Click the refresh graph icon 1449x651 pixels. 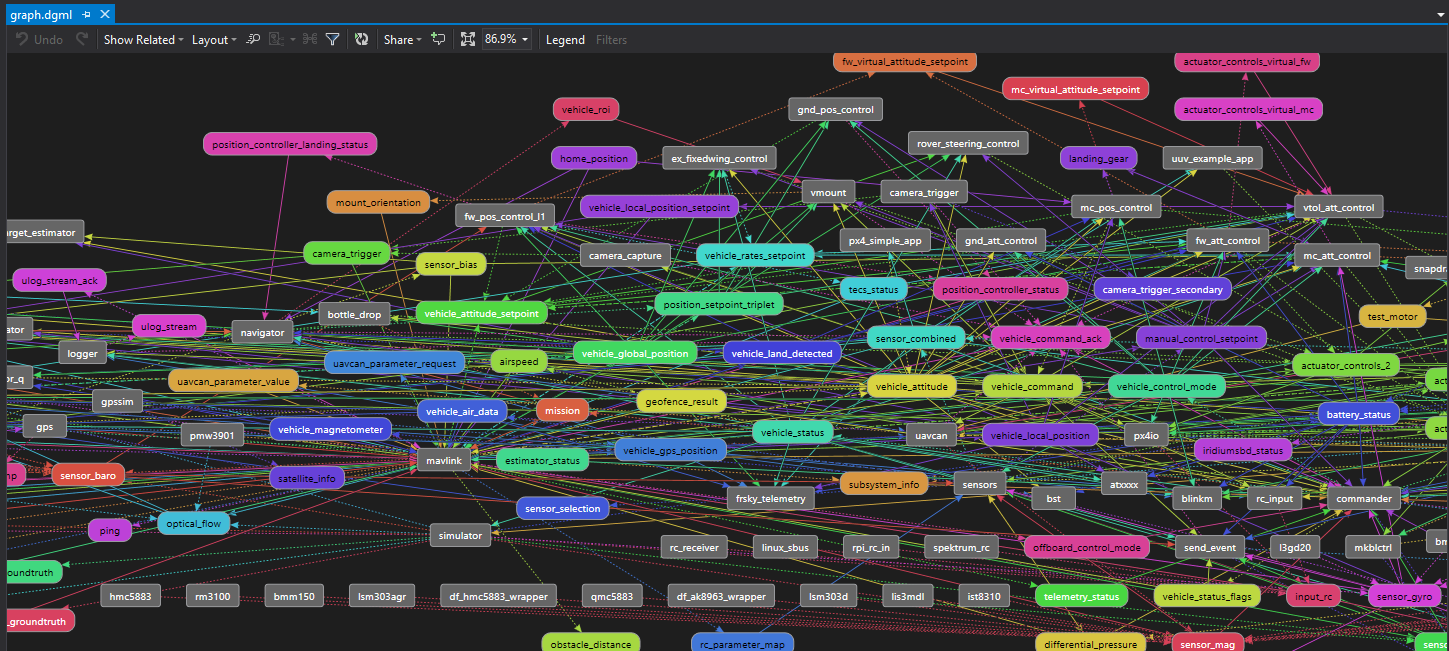[x=361, y=40]
